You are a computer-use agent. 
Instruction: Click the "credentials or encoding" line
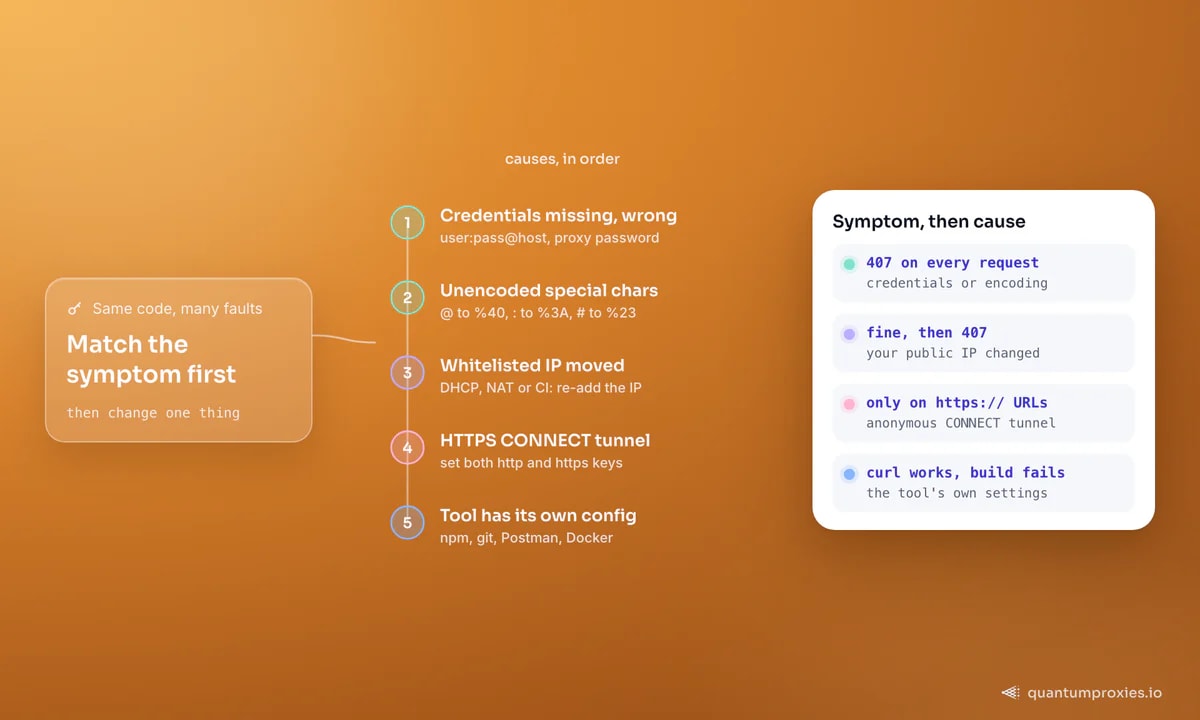[957, 283]
